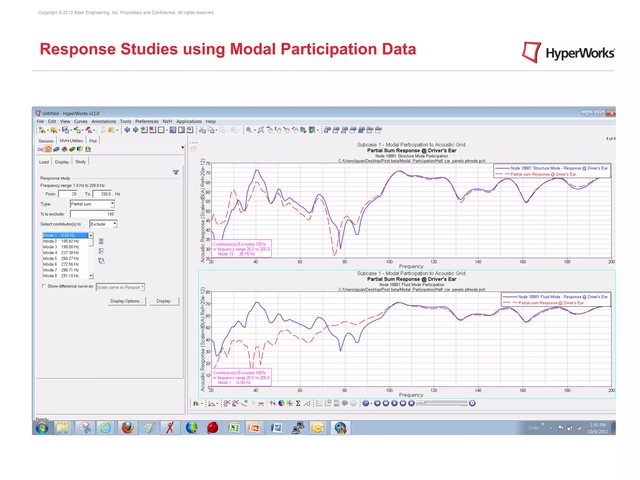Click the reverse selection icon beside mode list
This screenshot has width=640, height=480.
pos(101,260)
